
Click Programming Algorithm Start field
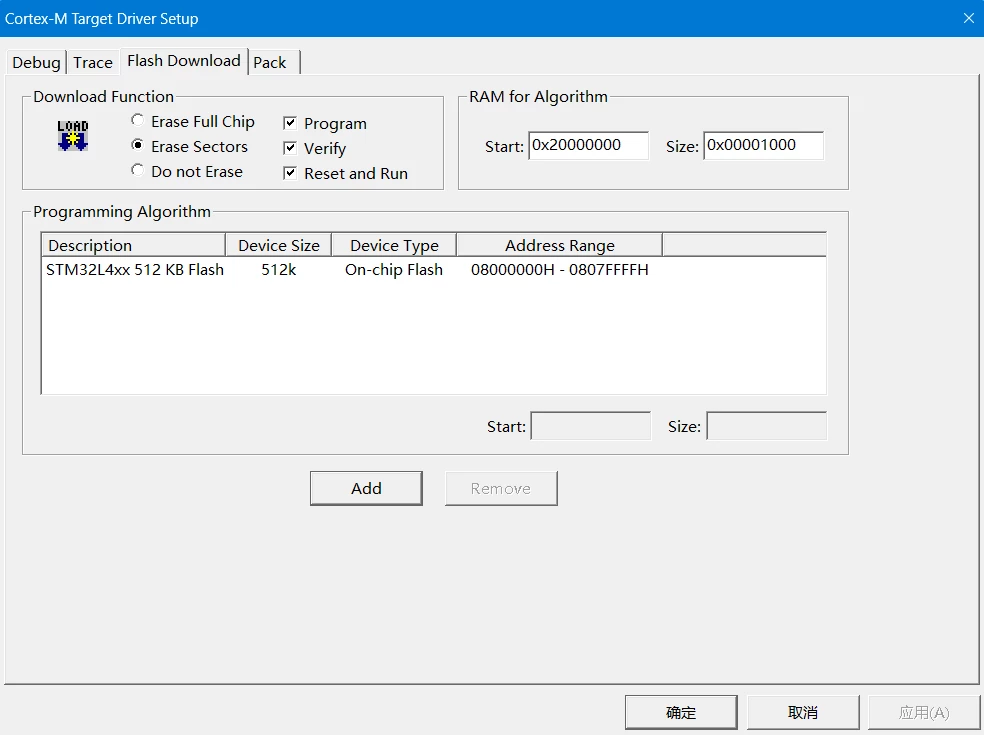coord(591,426)
